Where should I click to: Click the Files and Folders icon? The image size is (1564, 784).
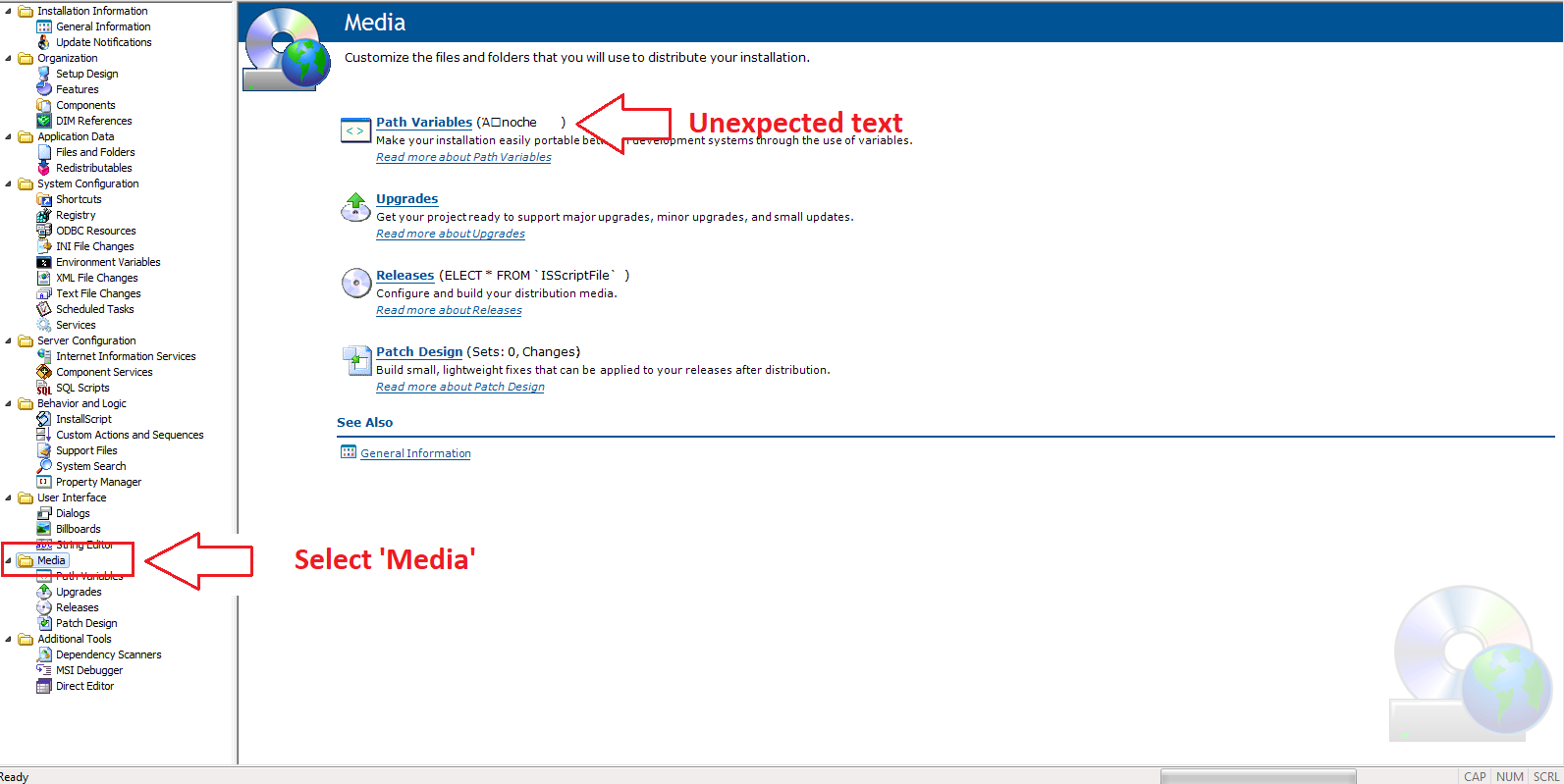(44, 152)
